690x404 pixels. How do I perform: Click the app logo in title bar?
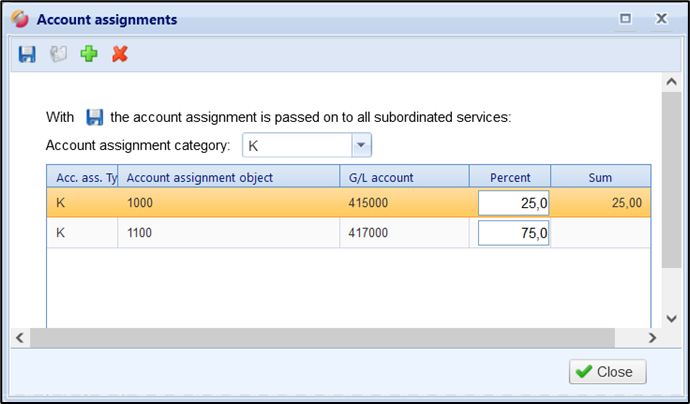[18, 19]
